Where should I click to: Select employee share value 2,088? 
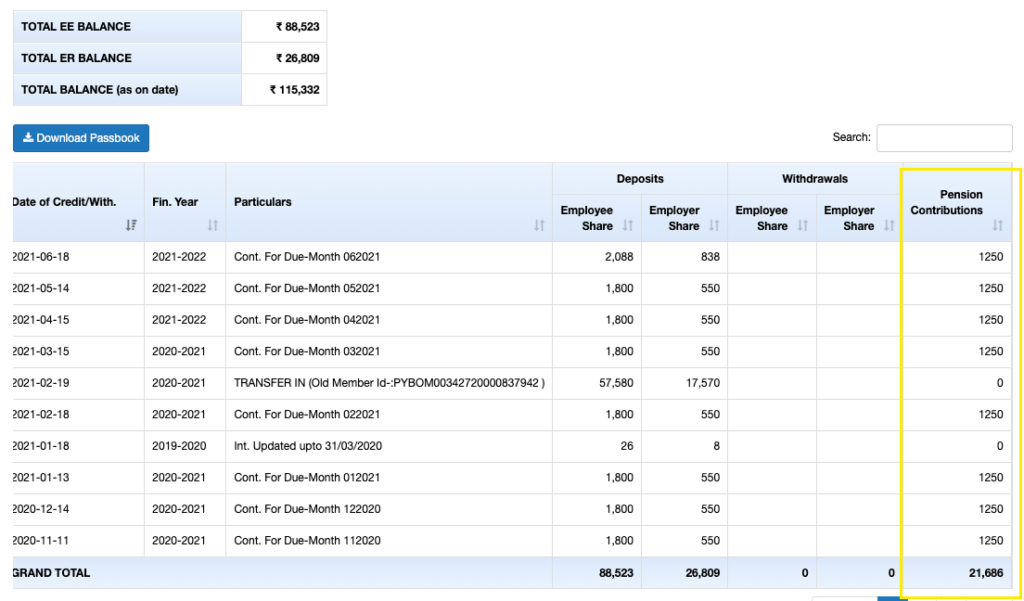tap(619, 257)
